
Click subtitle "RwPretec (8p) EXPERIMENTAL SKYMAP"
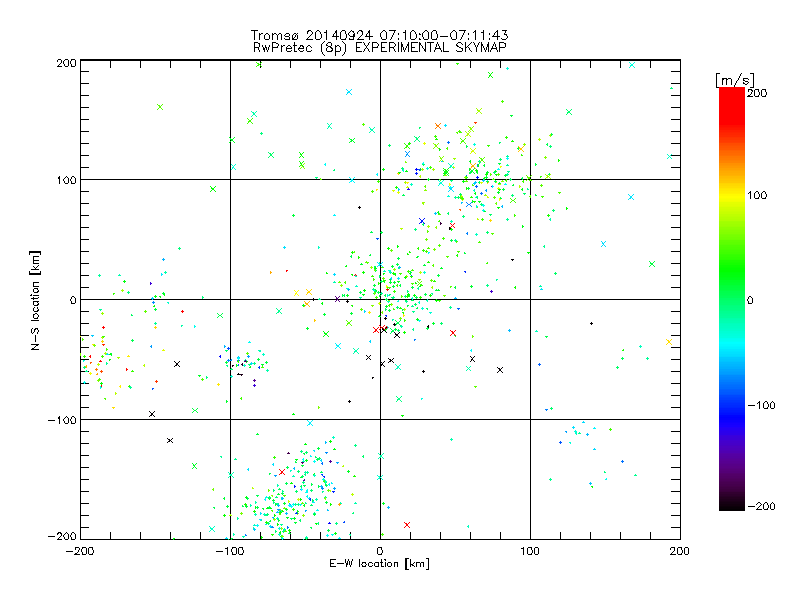pos(380,47)
